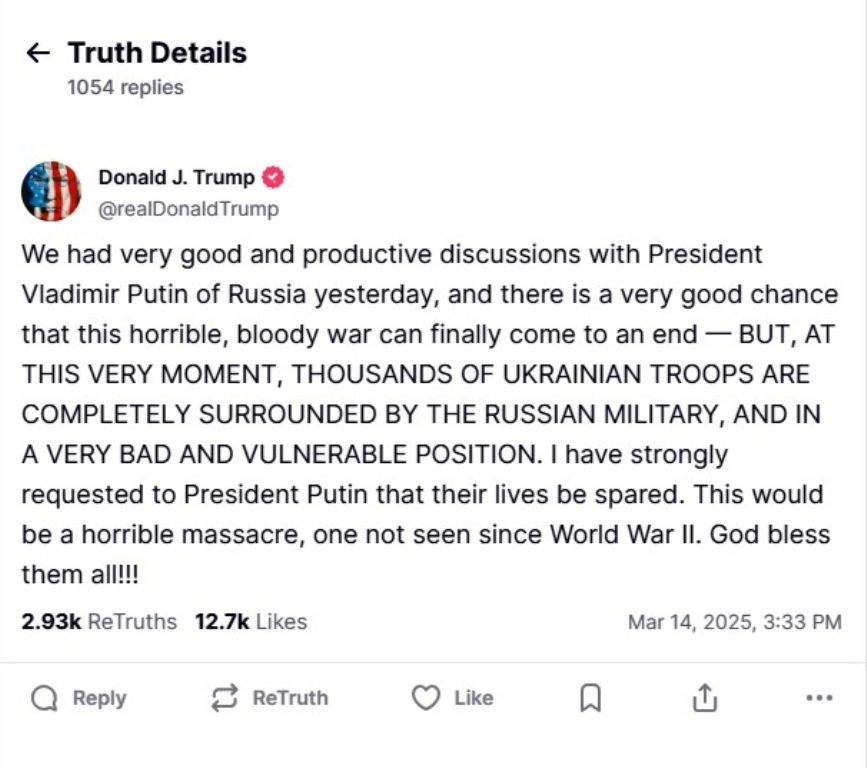867x768 pixels.
Task: Click the Mar 14, 2025 timestamp
Action: (x=734, y=622)
